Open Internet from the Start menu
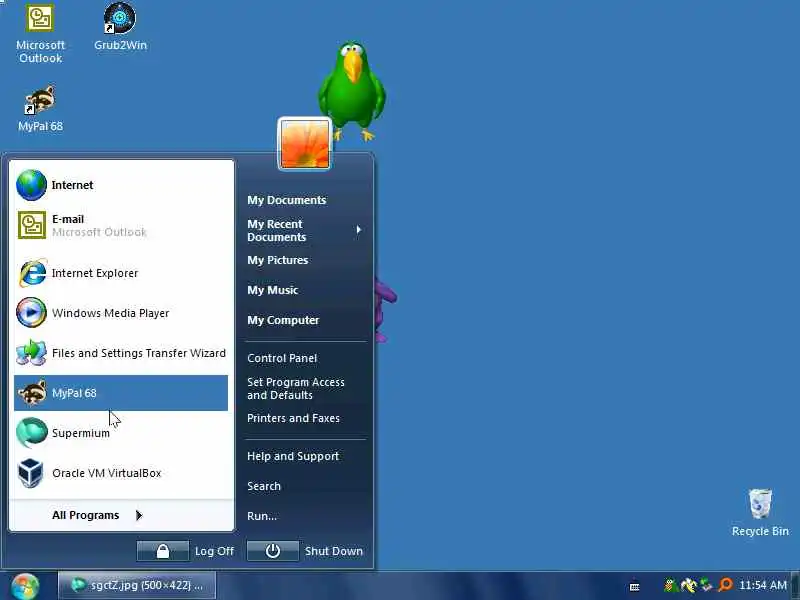The height and width of the screenshot is (600, 800). coord(120,185)
